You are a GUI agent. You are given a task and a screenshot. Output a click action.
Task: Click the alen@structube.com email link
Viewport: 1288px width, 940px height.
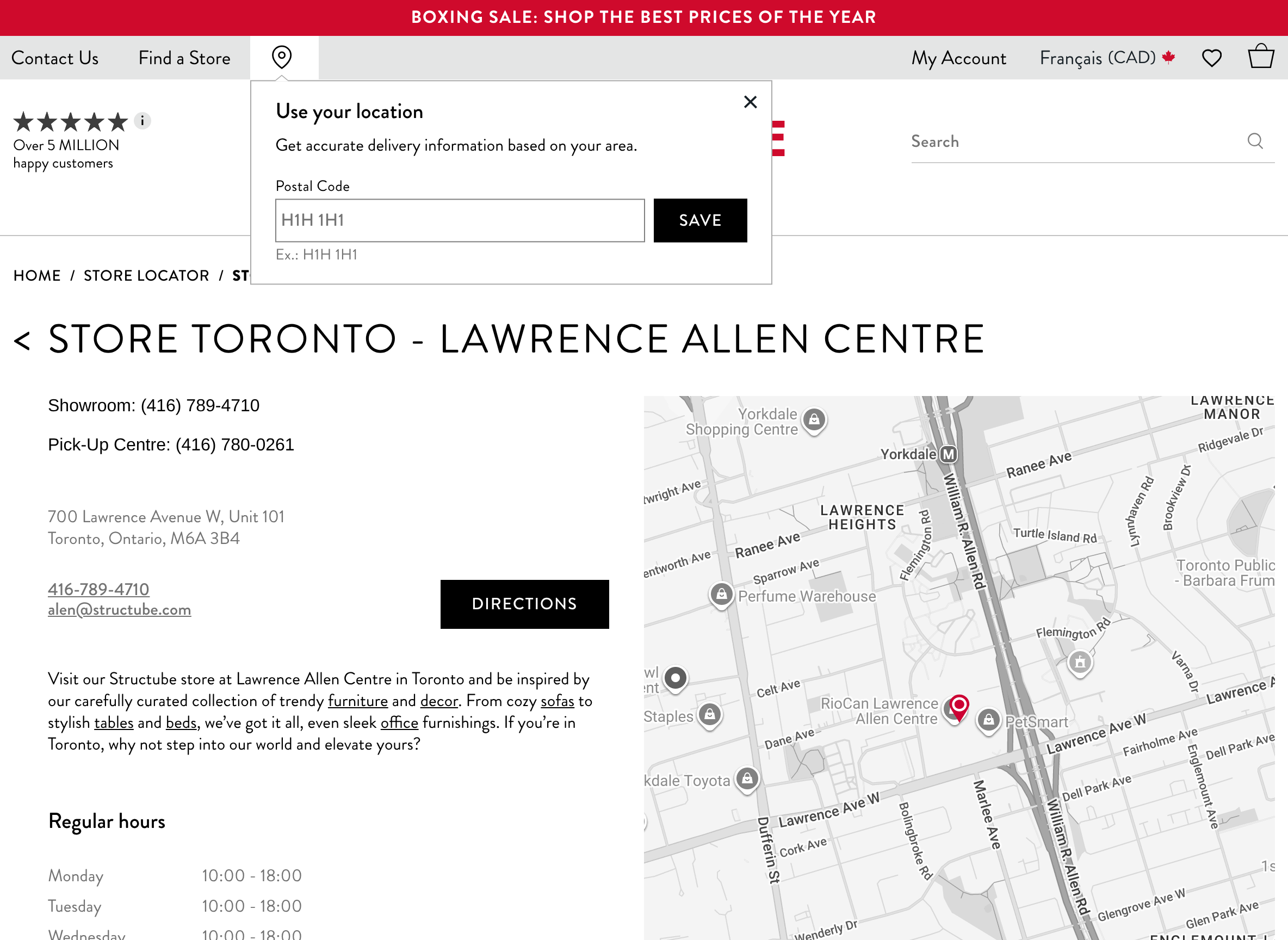(119, 609)
